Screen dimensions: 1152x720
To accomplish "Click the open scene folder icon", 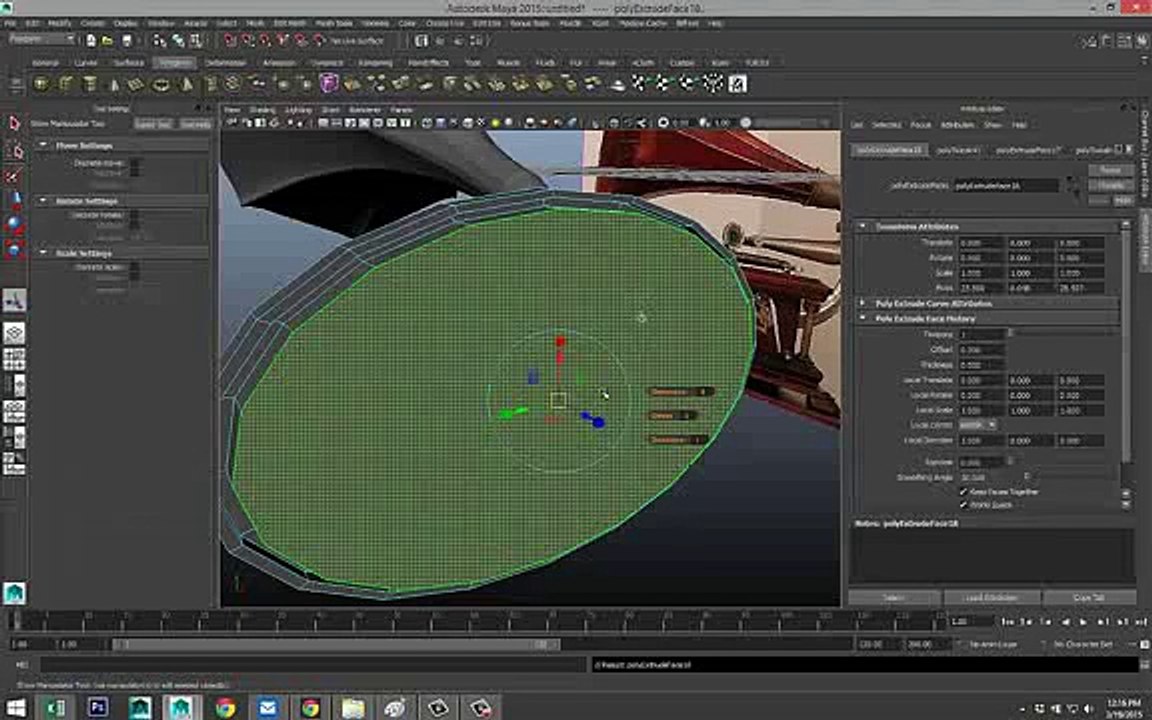I will click(108, 41).
